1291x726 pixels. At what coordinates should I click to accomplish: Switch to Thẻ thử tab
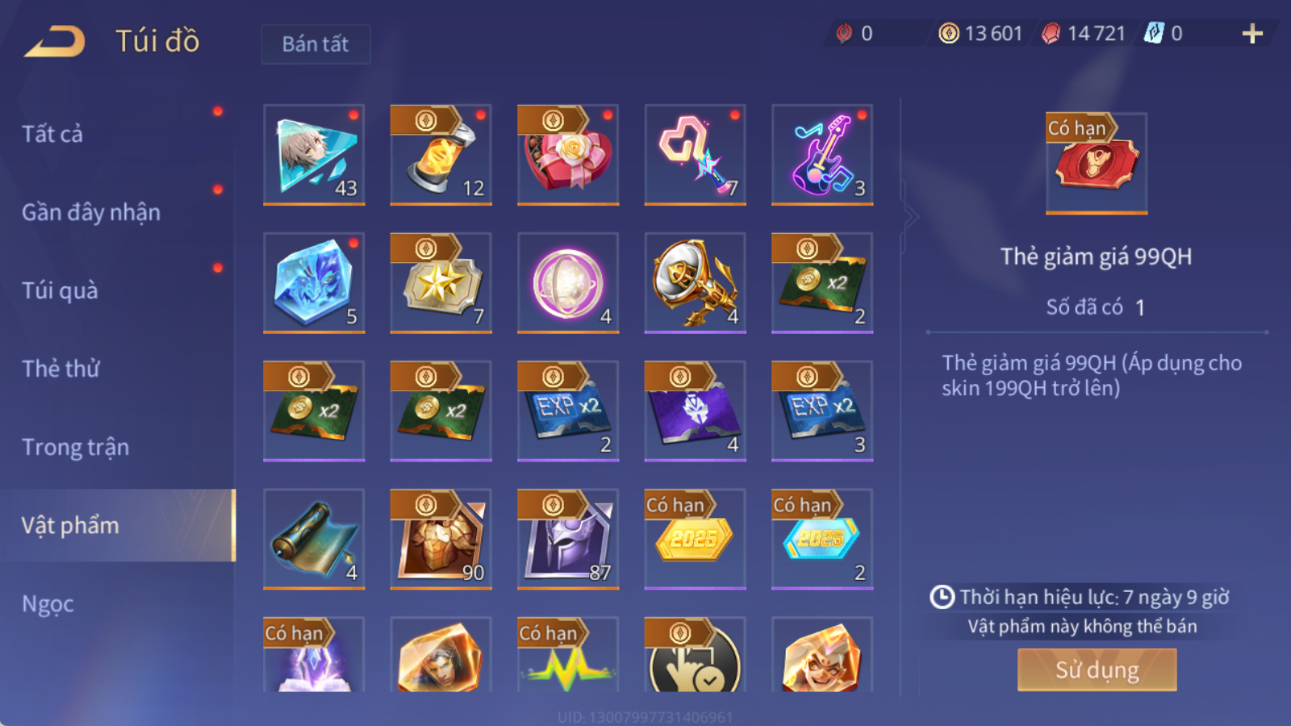pos(61,369)
